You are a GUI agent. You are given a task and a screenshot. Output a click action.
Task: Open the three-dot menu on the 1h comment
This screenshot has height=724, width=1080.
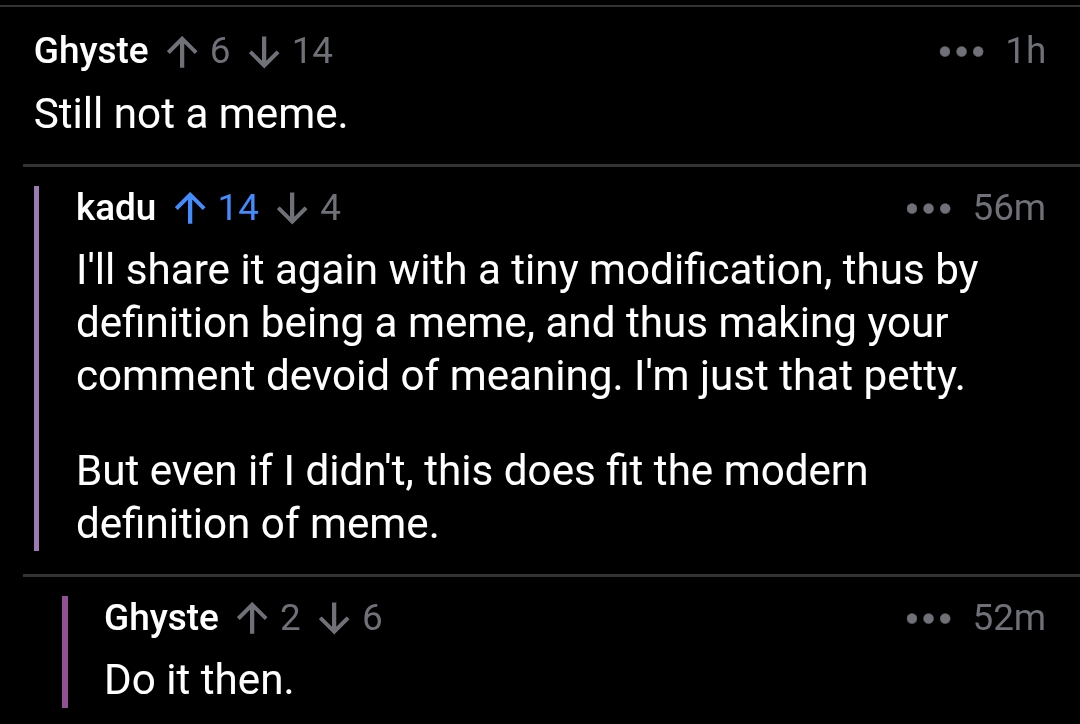coord(963,50)
